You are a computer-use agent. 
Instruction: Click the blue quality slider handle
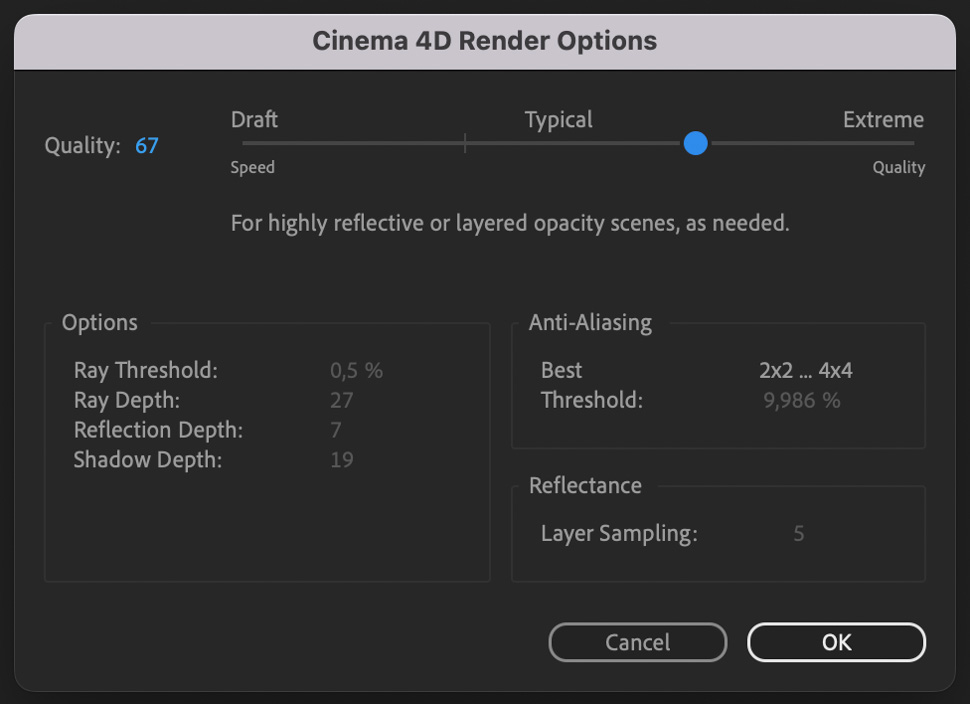[696, 144]
